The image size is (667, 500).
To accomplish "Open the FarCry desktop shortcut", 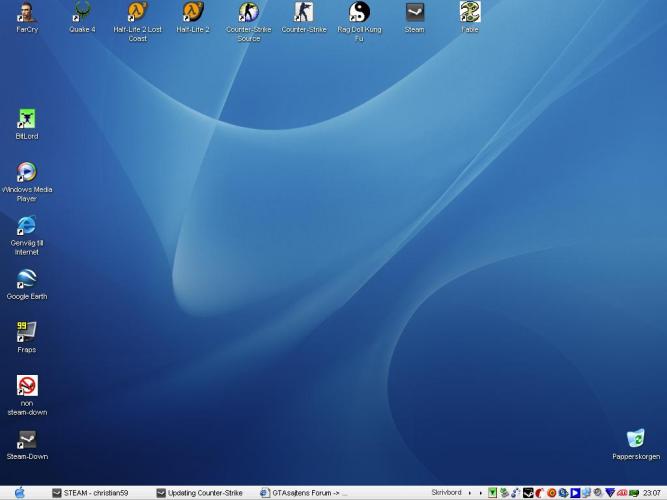I will pos(27,13).
